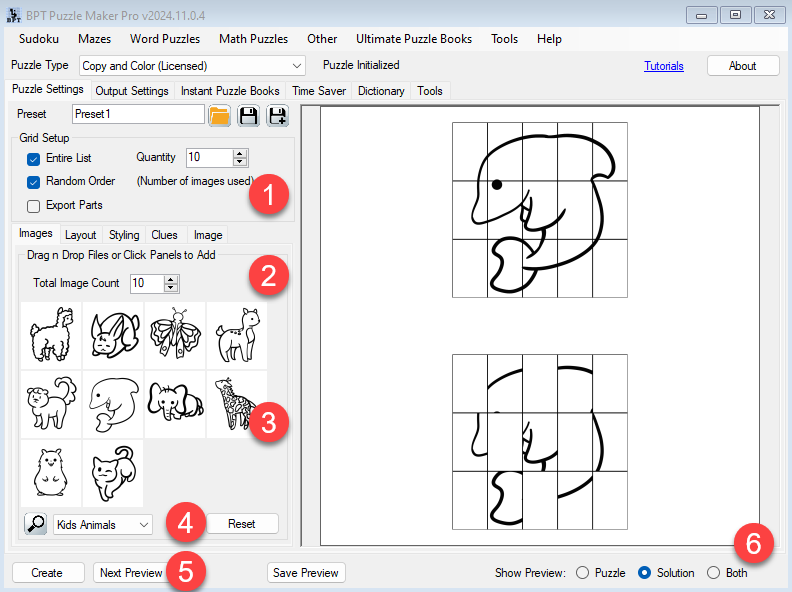Save preset with floppy disk icon
Screen dimensions: 792x592
(x=248, y=115)
